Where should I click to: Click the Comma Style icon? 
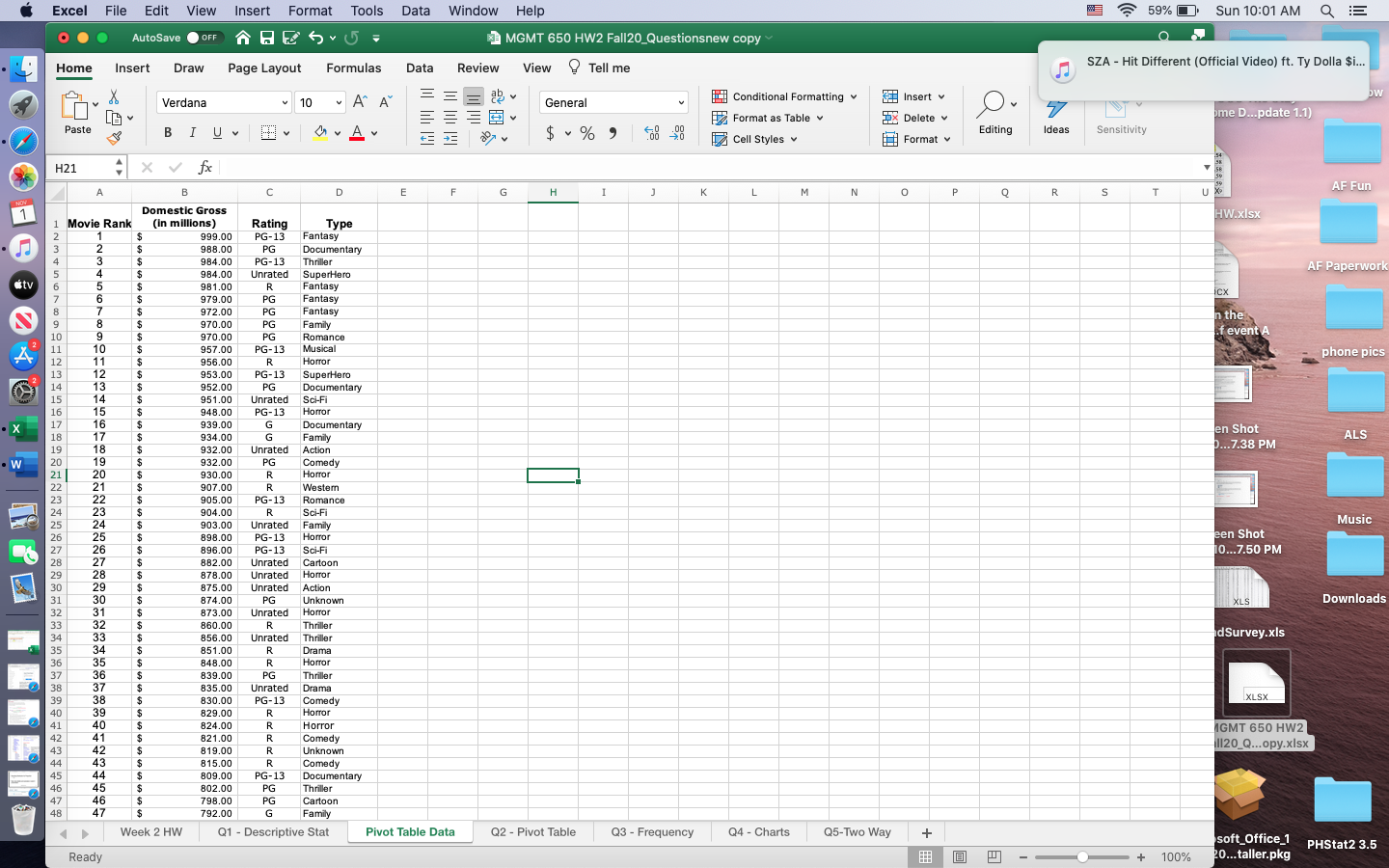[613, 133]
